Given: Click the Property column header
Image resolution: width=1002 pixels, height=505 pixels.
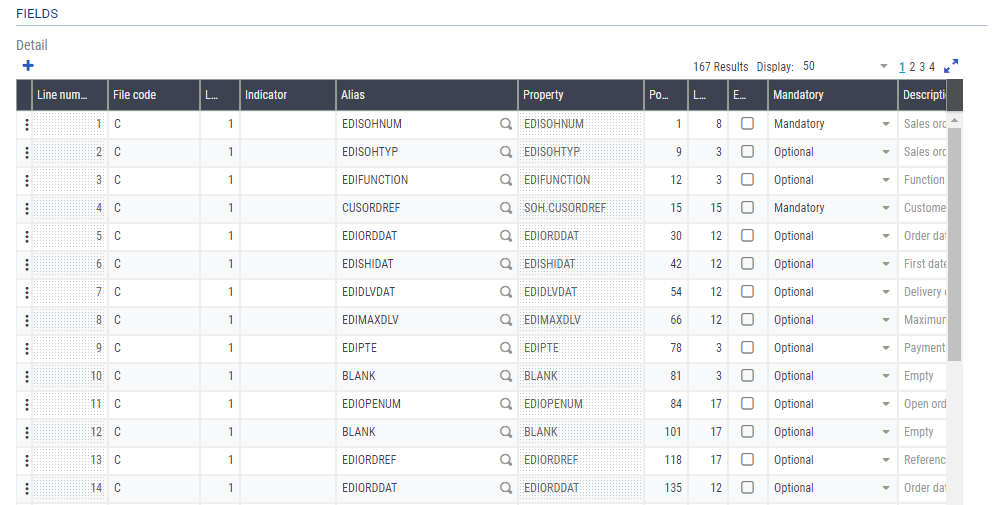Looking at the screenshot, I should (x=580, y=95).
